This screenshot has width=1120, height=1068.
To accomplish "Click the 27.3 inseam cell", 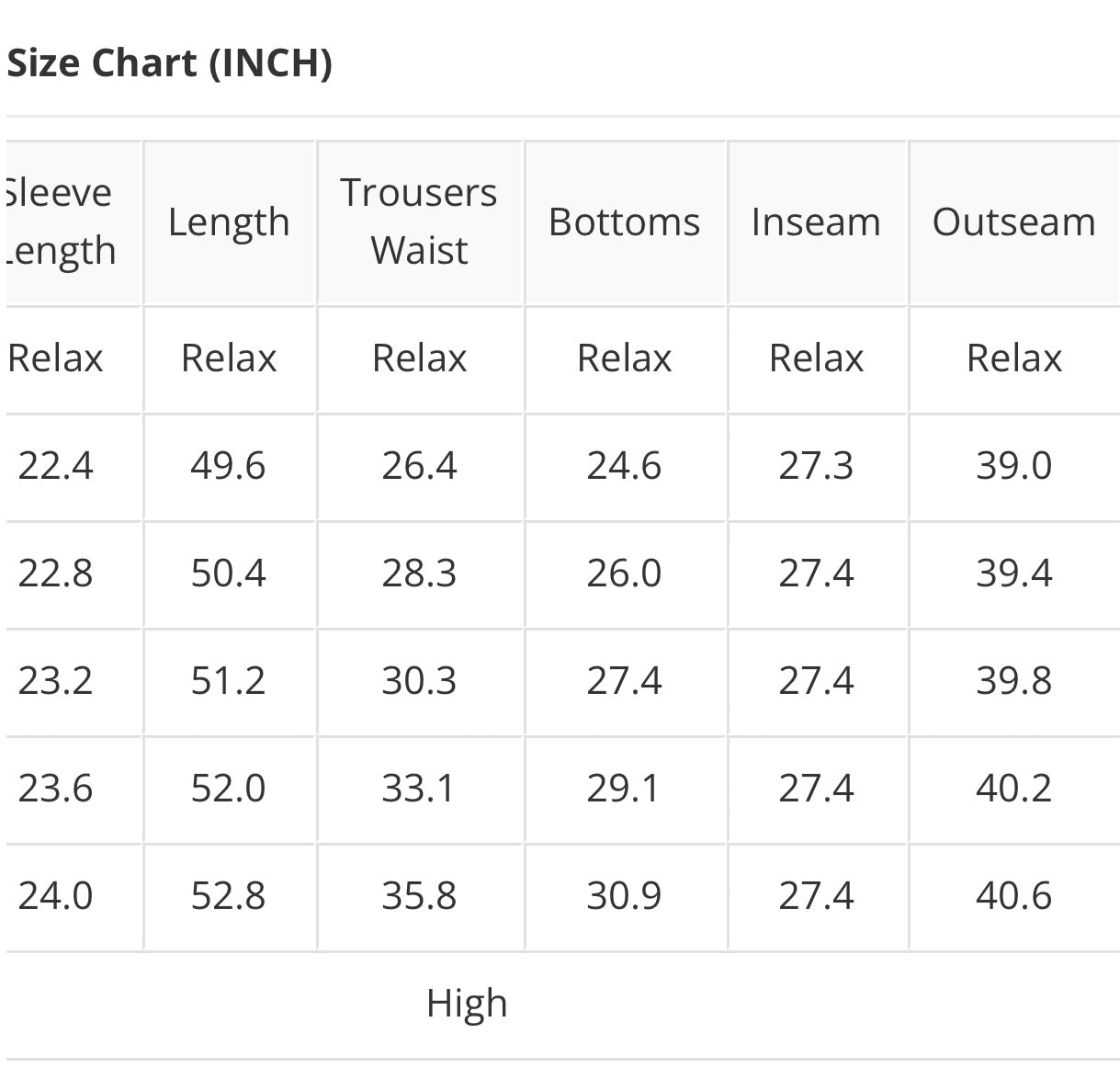I will 817,466.
